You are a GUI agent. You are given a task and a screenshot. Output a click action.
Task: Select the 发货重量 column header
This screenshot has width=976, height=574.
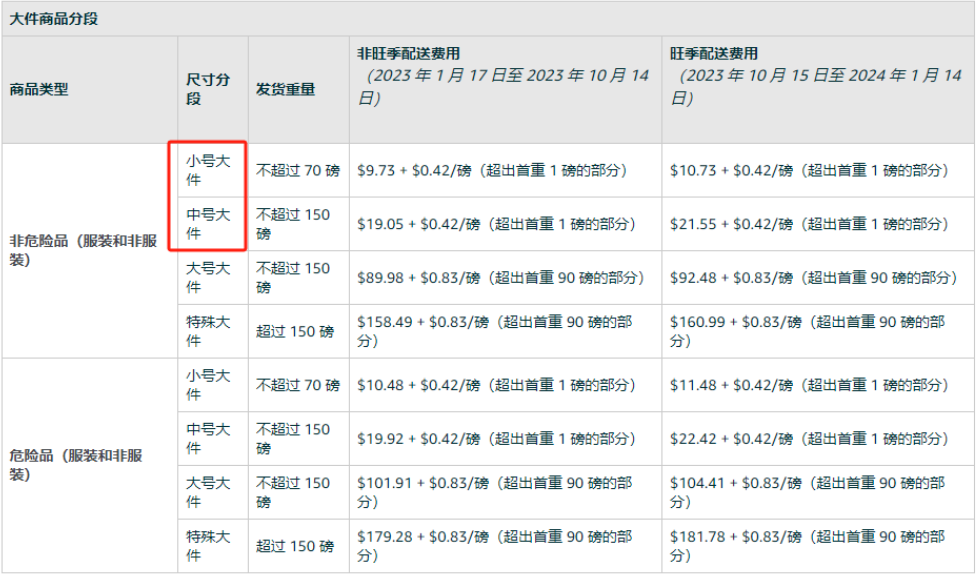[285, 89]
